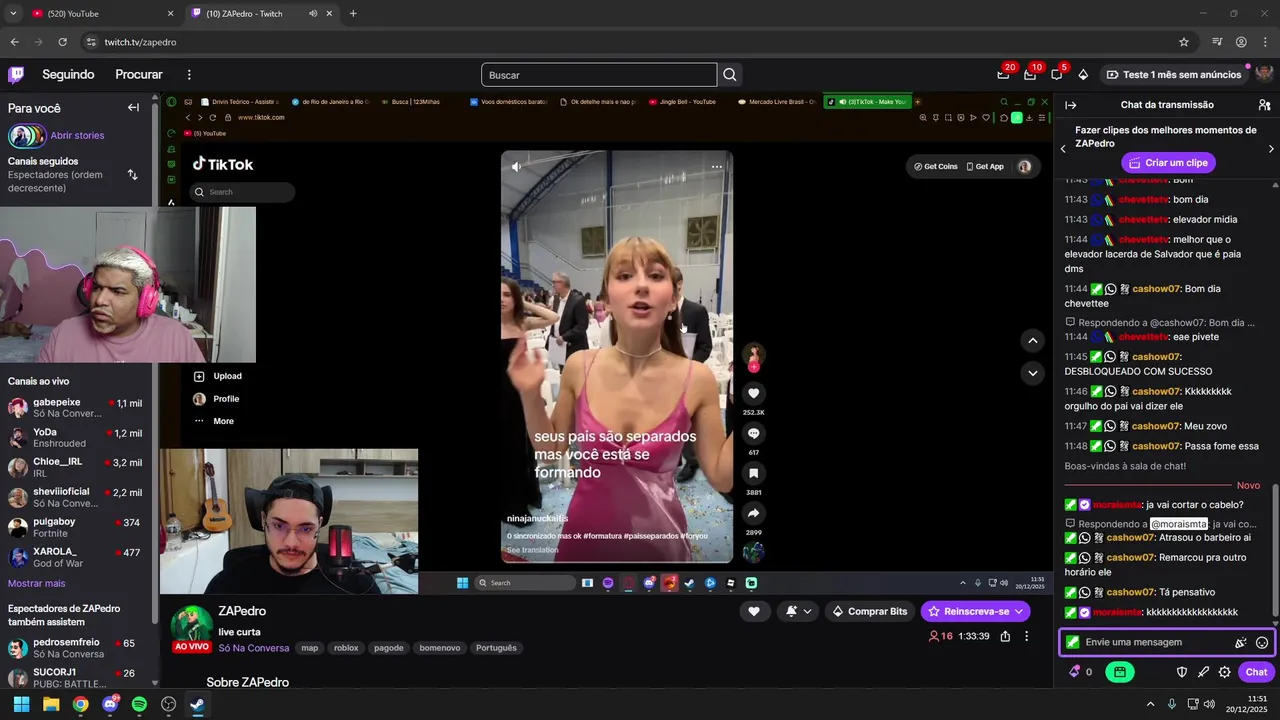The image size is (1280, 720).
Task: Open Discord from the Windows taskbar
Action: pos(110,704)
